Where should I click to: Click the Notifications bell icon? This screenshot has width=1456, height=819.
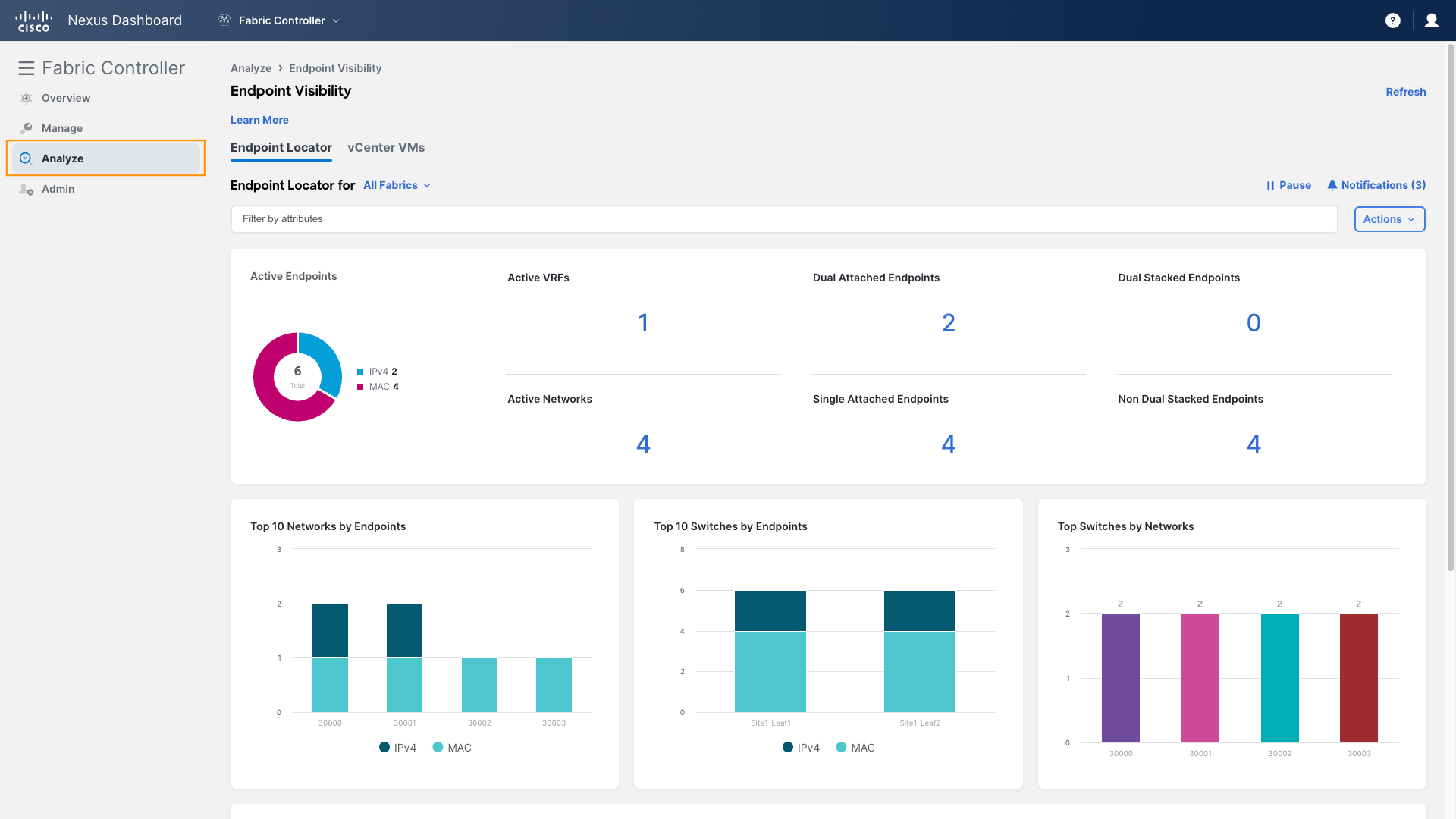coord(1332,185)
